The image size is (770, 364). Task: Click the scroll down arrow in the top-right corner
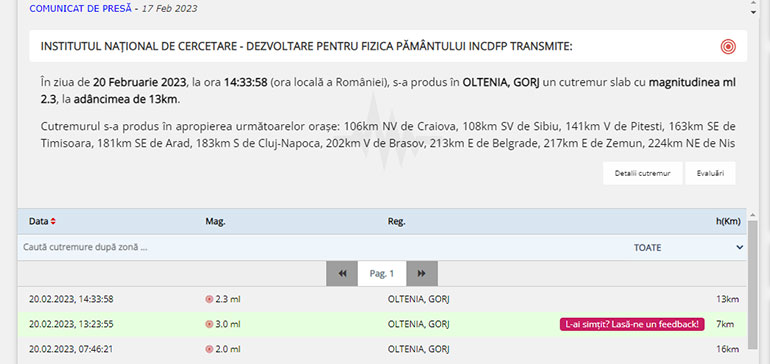(x=753, y=12)
